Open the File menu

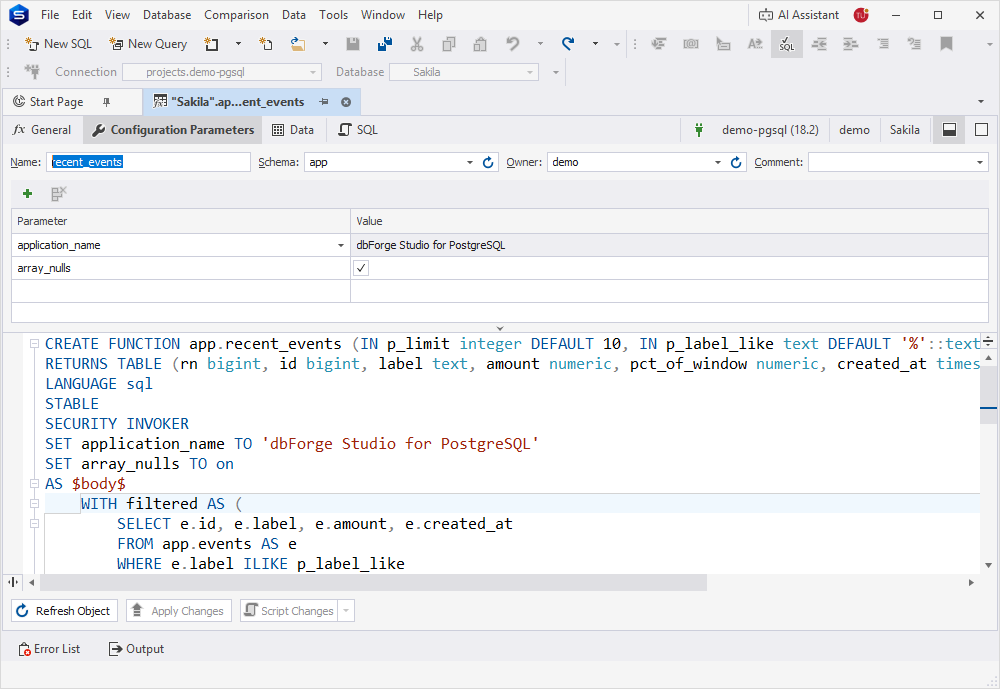click(50, 15)
